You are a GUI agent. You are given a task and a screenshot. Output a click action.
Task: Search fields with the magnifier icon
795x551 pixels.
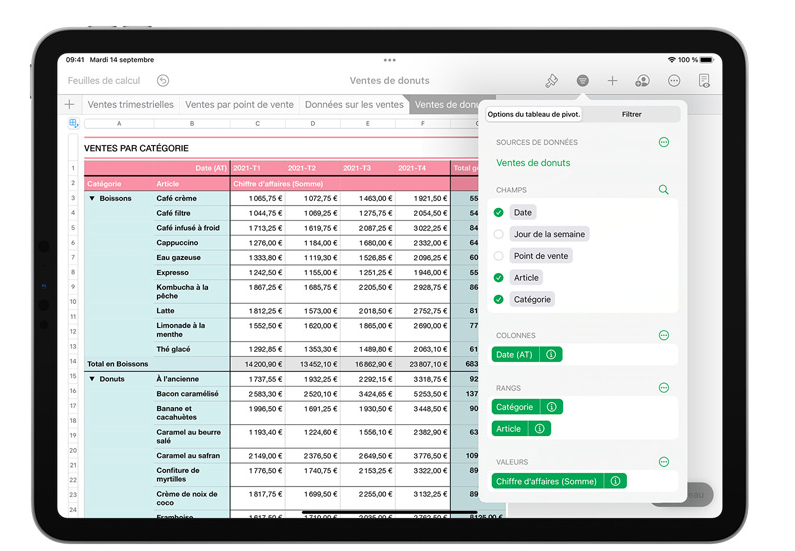tap(663, 189)
